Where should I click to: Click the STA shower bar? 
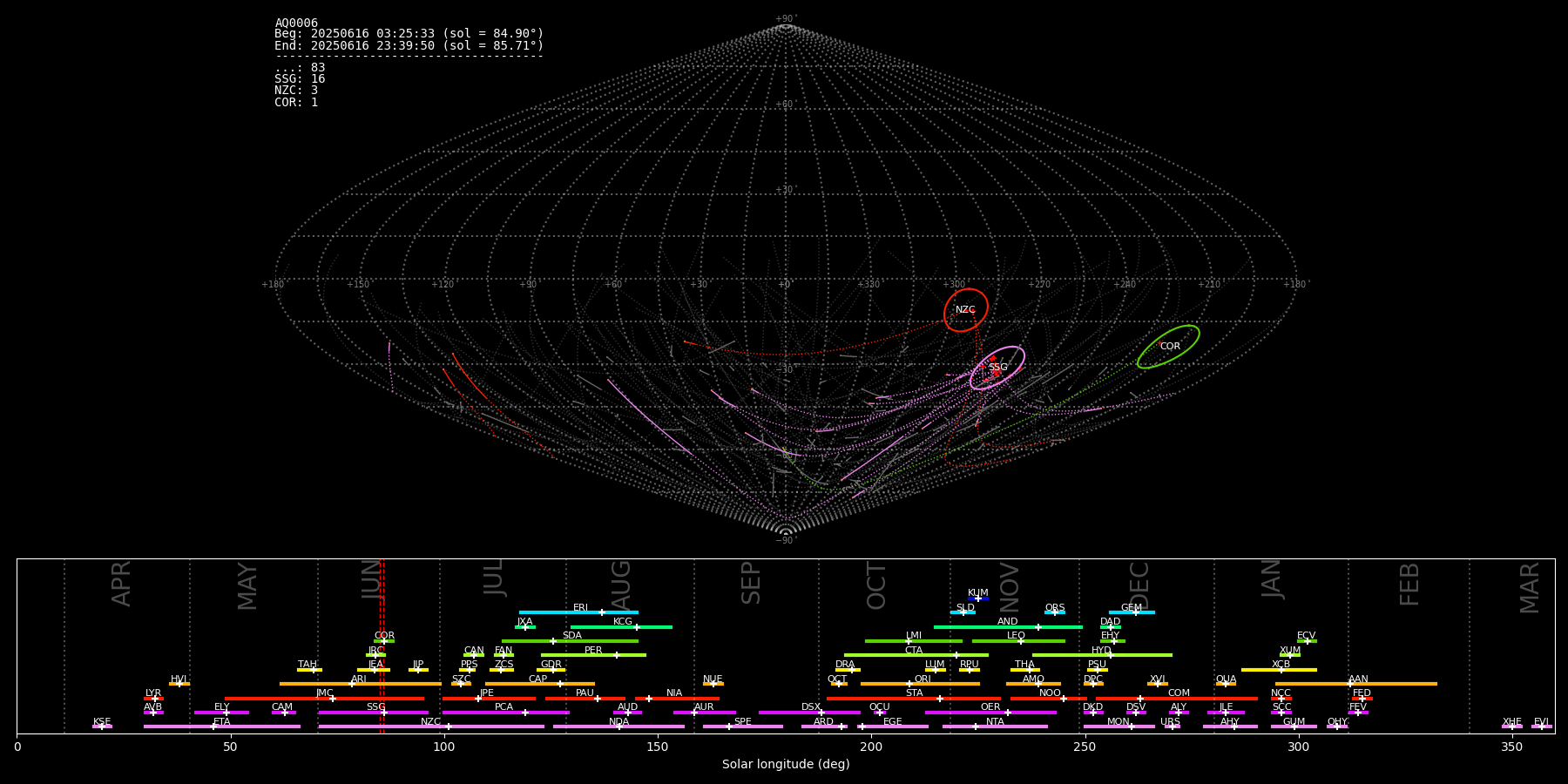[x=914, y=699]
